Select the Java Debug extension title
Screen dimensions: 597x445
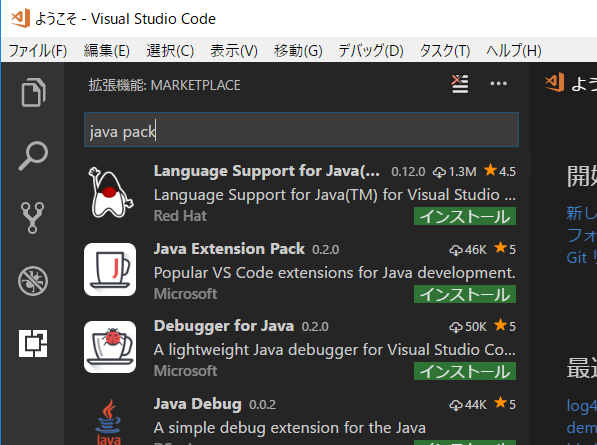pos(198,404)
